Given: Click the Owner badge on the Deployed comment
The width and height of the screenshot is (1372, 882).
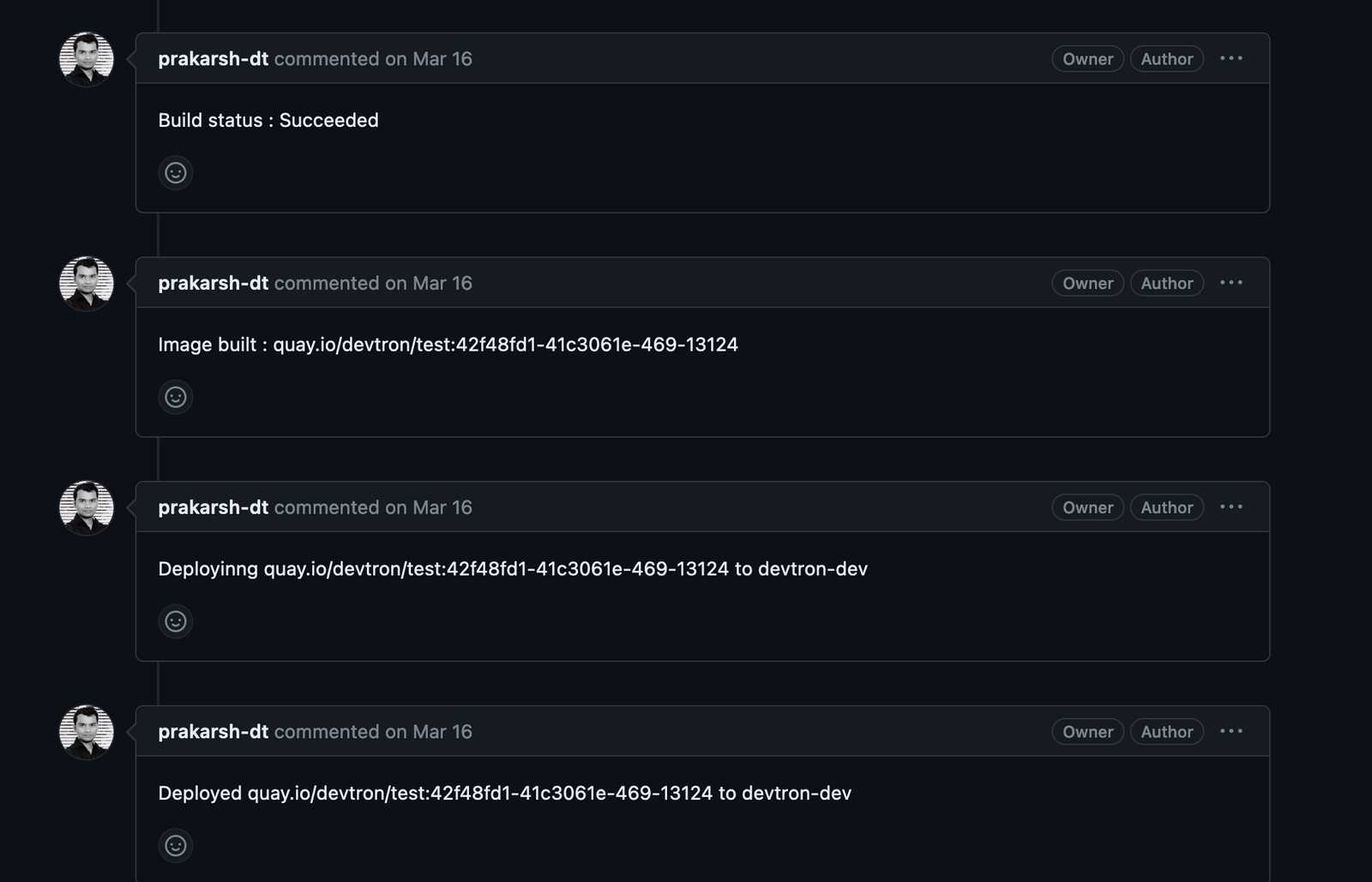Looking at the screenshot, I should (x=1086, y=731).
